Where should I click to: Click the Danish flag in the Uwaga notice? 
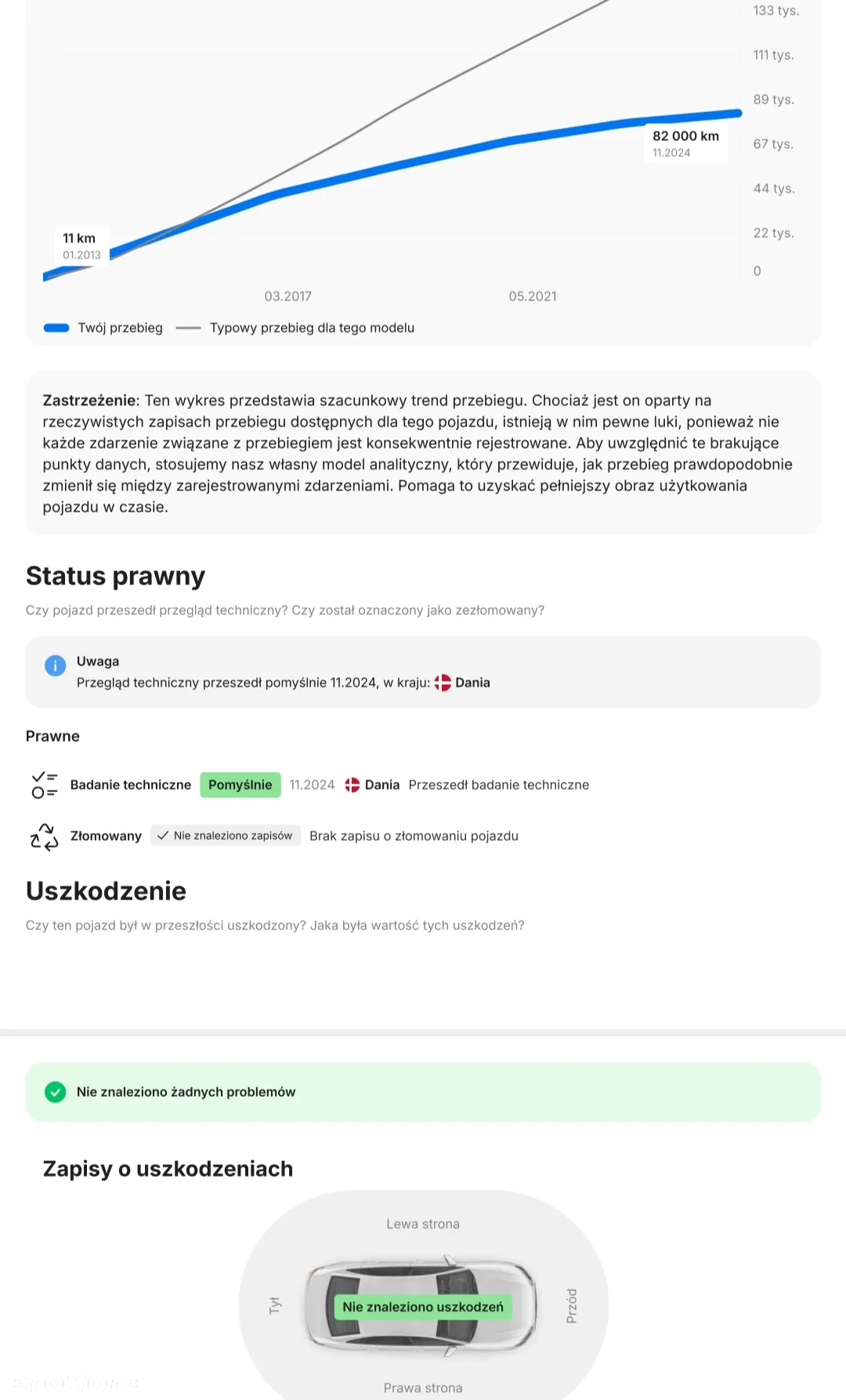tap(443, 682)
